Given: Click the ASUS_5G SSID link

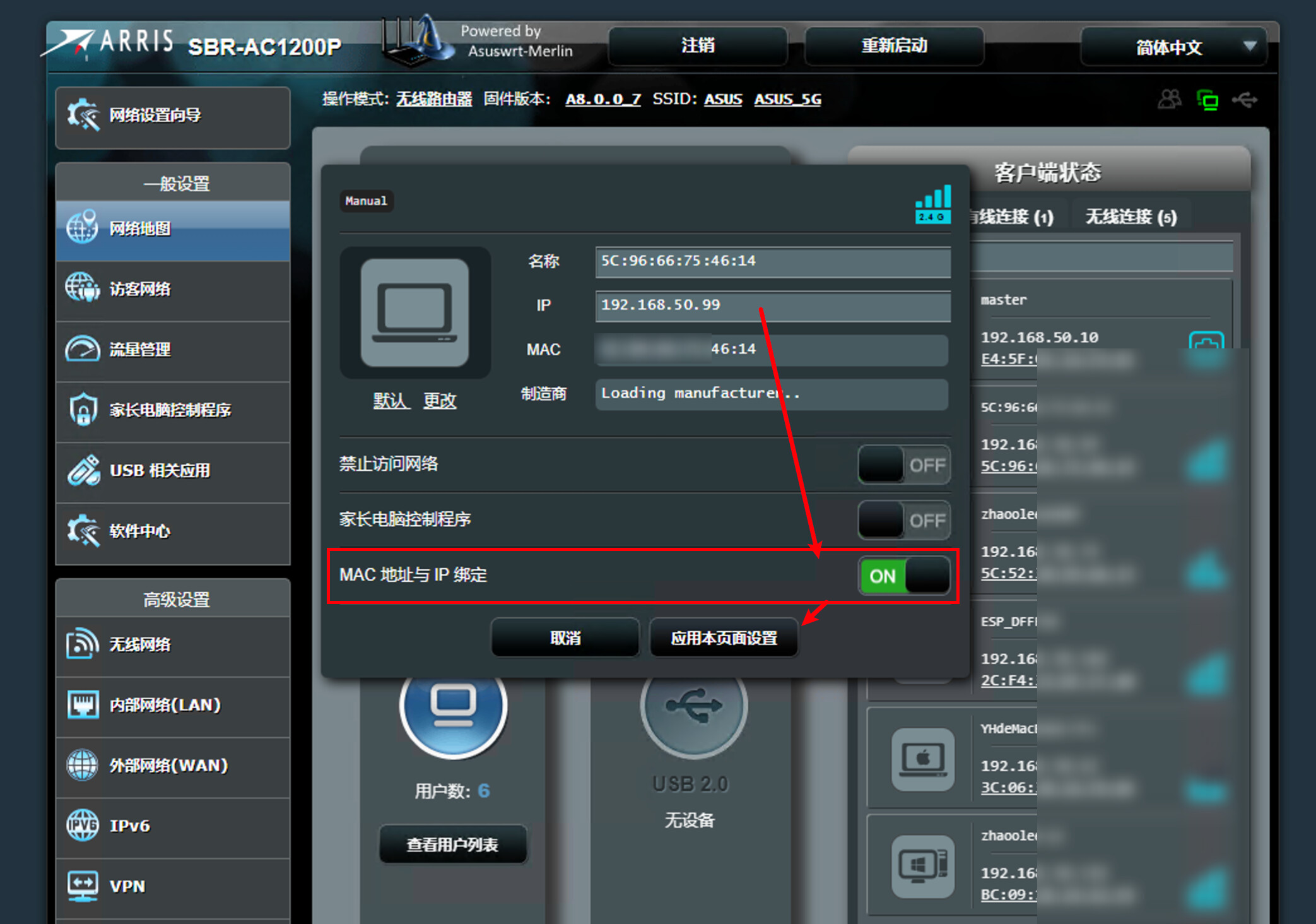Looking at the screenshot, I should pos(788,99).
